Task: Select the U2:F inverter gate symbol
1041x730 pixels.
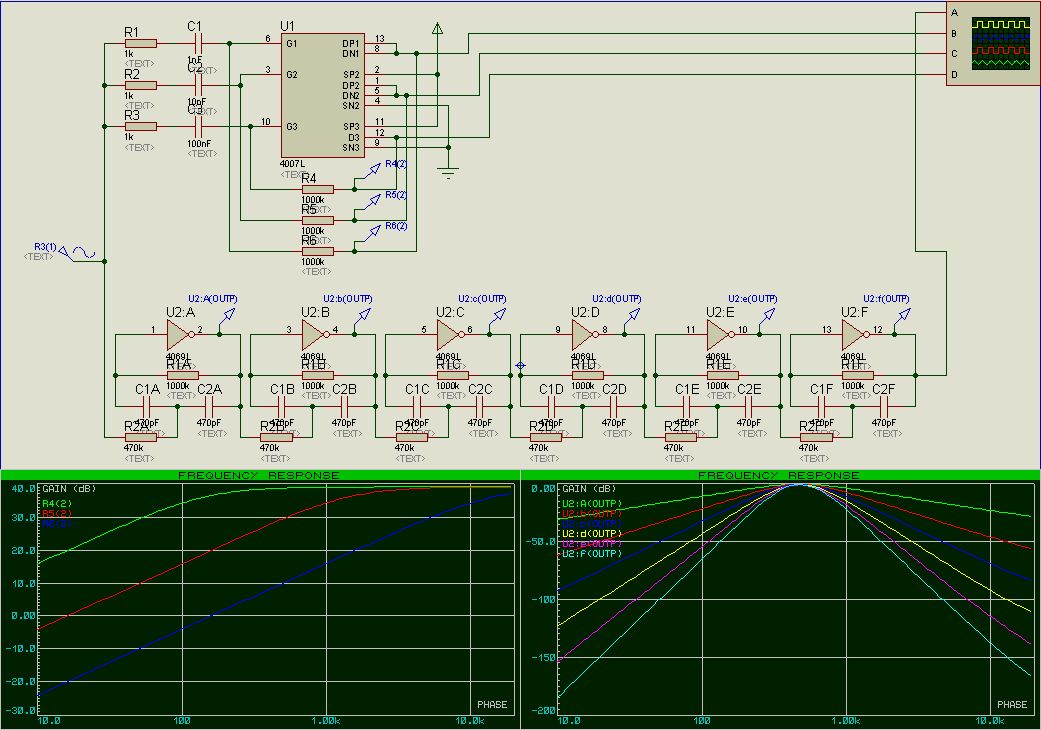Action: (855, 335)
